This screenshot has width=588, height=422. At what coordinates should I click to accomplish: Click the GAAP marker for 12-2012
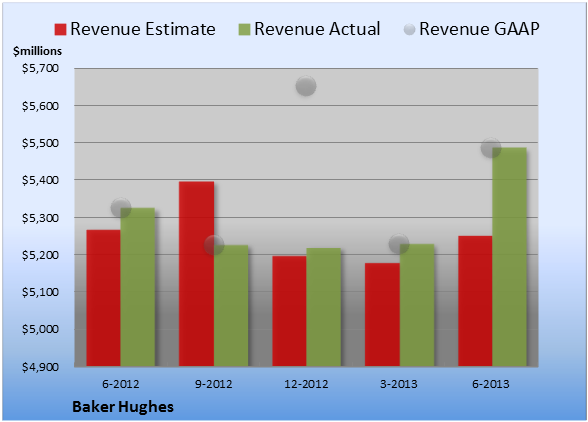pos(306,86)
